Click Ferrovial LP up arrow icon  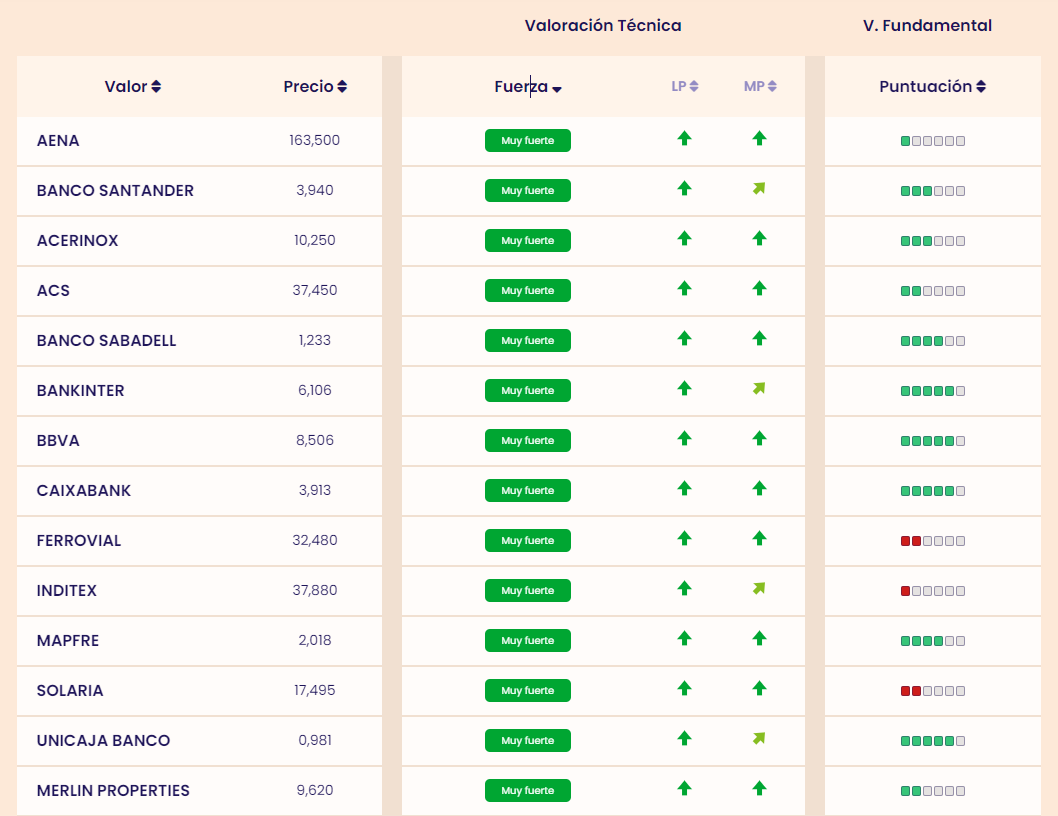pyautogui.click(x=684, y=538)
